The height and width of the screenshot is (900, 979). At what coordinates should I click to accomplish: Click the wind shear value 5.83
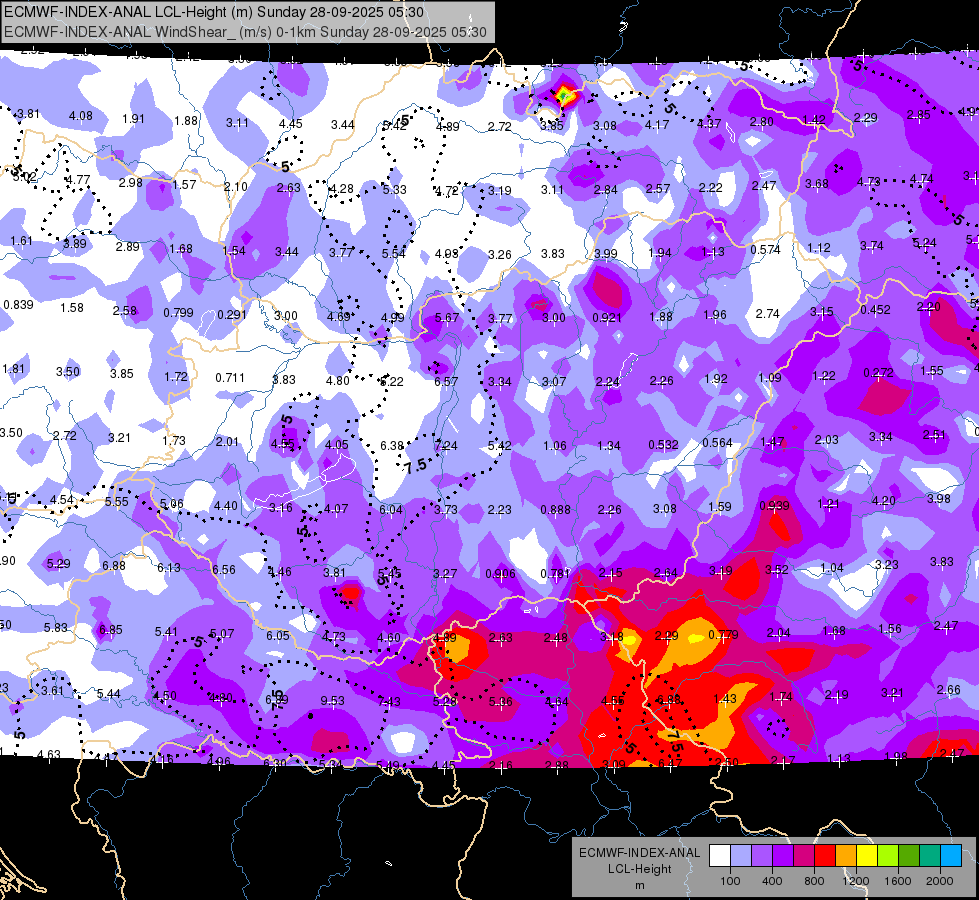[56, 627]
